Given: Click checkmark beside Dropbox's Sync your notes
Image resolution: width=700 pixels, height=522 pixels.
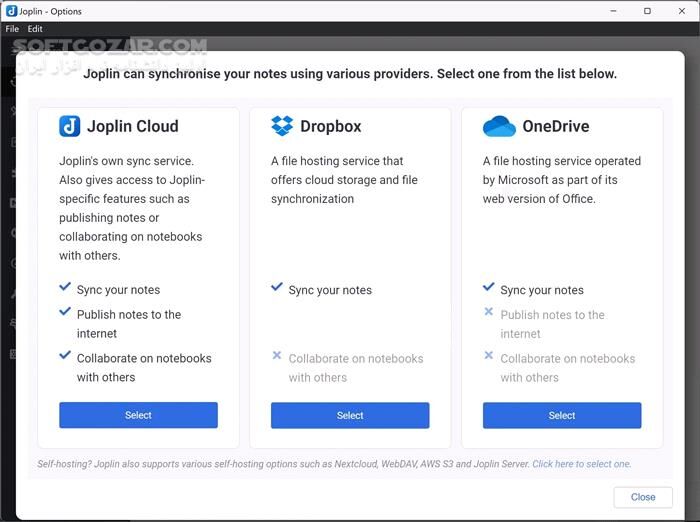Looking at the screenshot, I should pos(277,288).
